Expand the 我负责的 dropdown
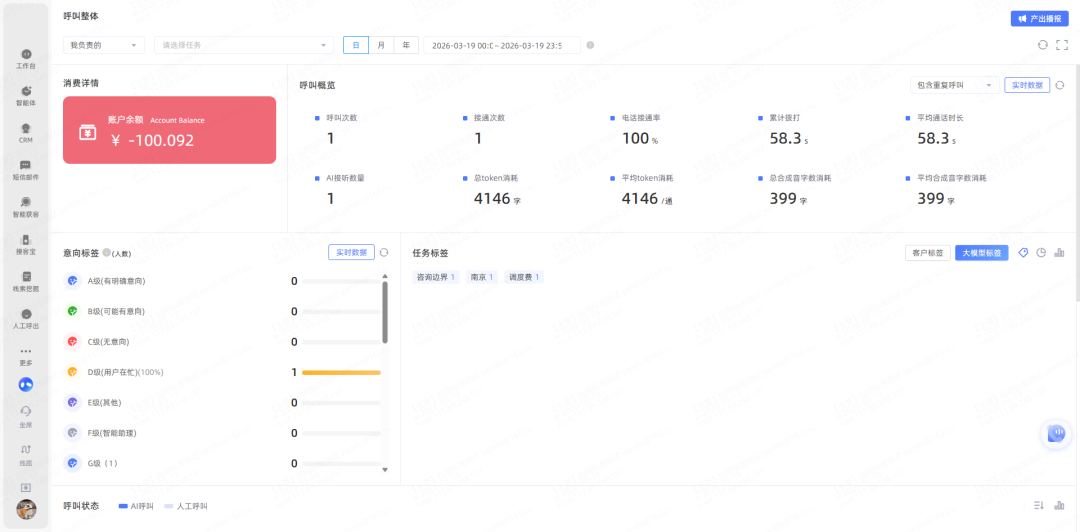Image resolution: width=1080 pixels, height=532 pixels. (104, 45)
